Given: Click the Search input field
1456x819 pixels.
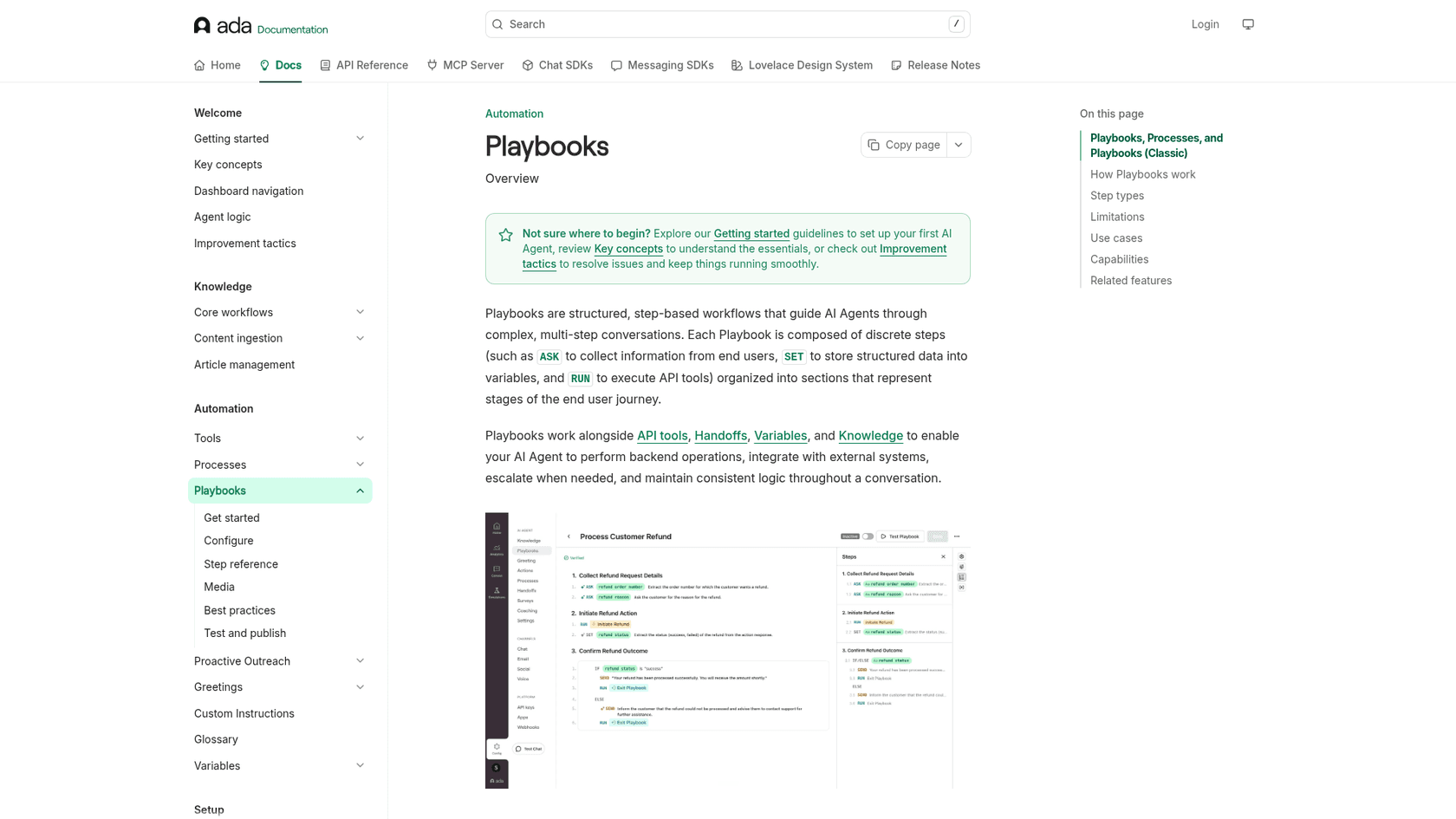Looking at the screenshot, I should pyautogui.click(x=727, y=24).
